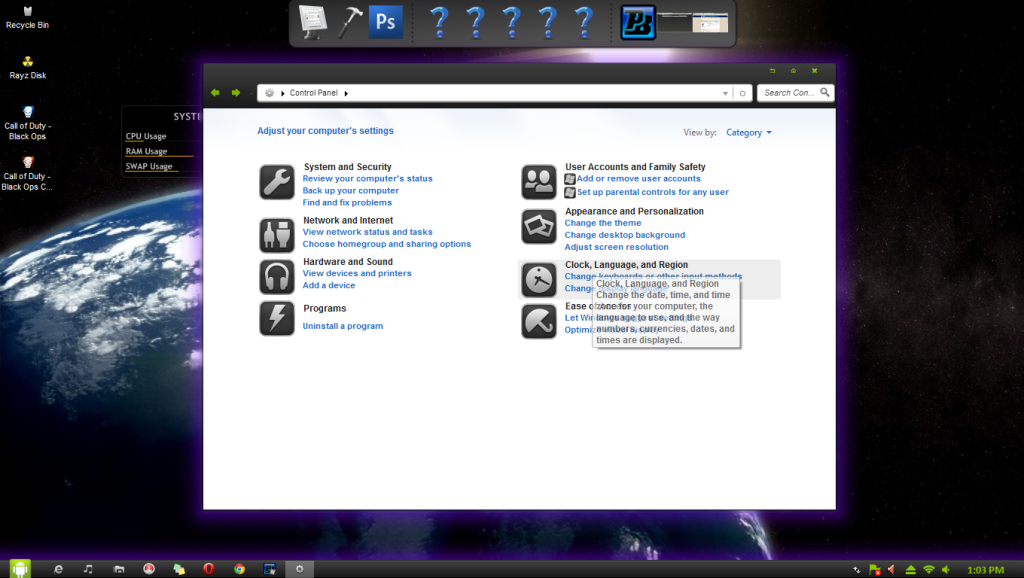Viewport: 1024px width, 578px height.
Task: Open Hardware and Sound headphones icon
Action: [277, 276]
